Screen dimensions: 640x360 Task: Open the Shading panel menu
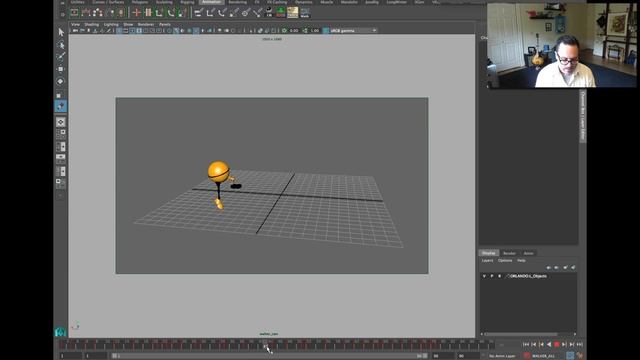pos(91,24)
